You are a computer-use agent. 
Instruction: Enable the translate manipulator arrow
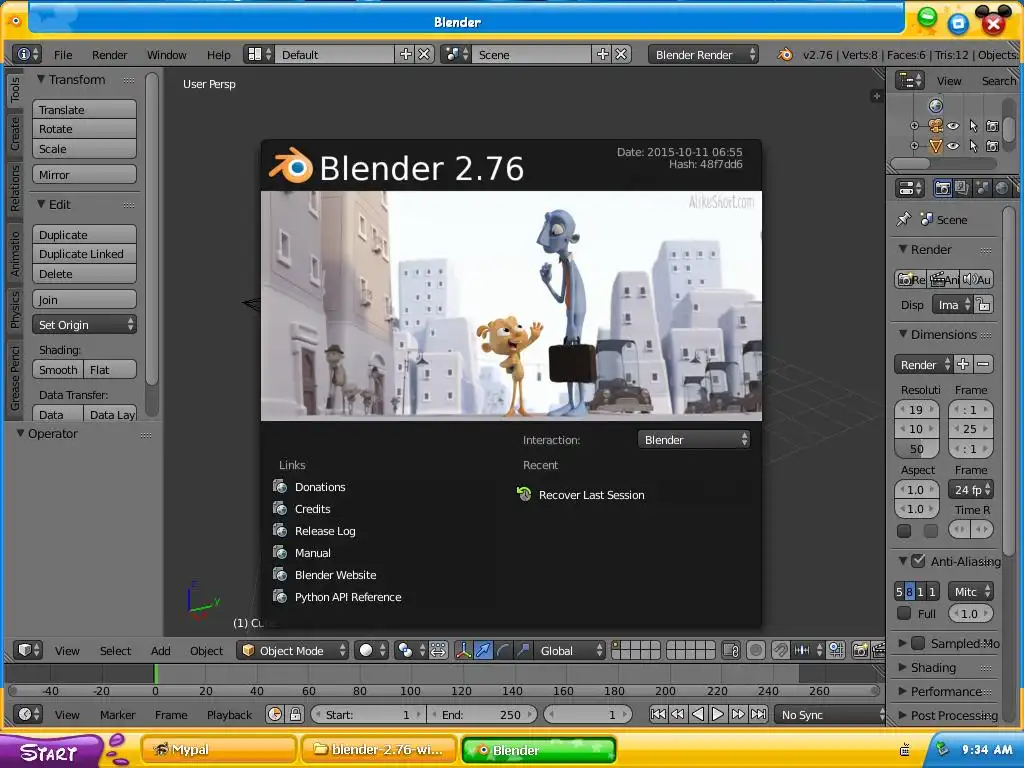(483, 650)
